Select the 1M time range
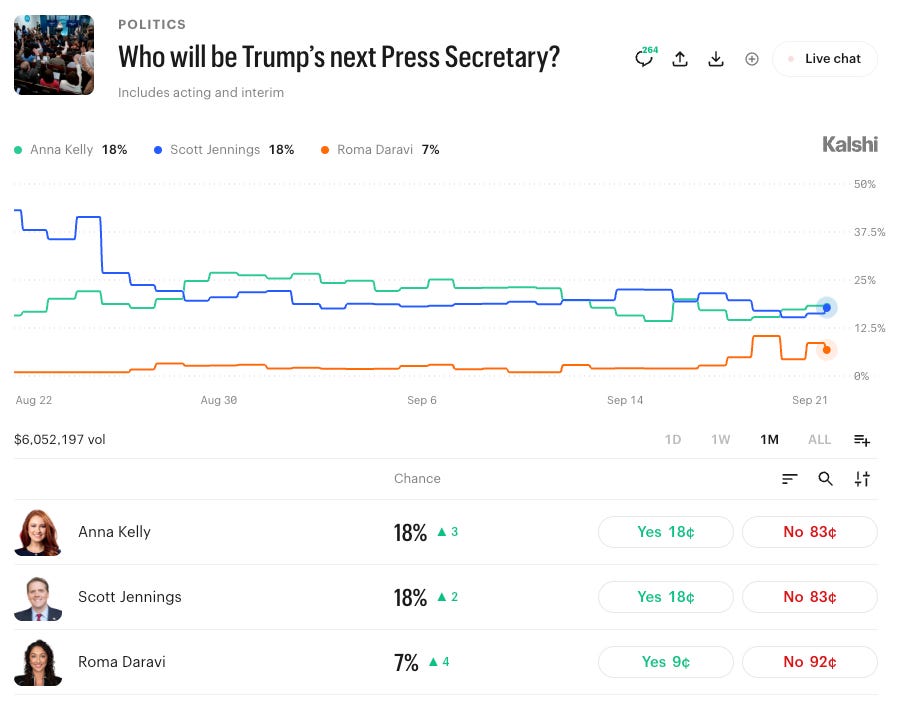 [769, 439]
